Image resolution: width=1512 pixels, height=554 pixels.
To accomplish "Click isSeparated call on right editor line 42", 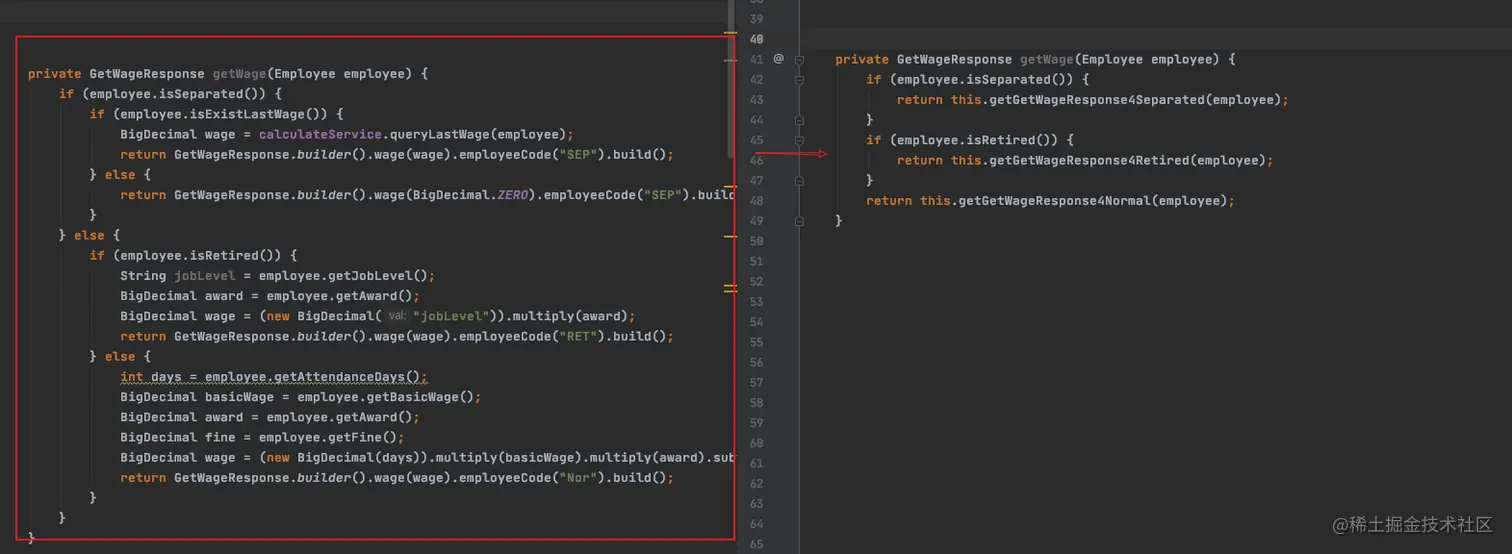I will tap(1008, 80).
